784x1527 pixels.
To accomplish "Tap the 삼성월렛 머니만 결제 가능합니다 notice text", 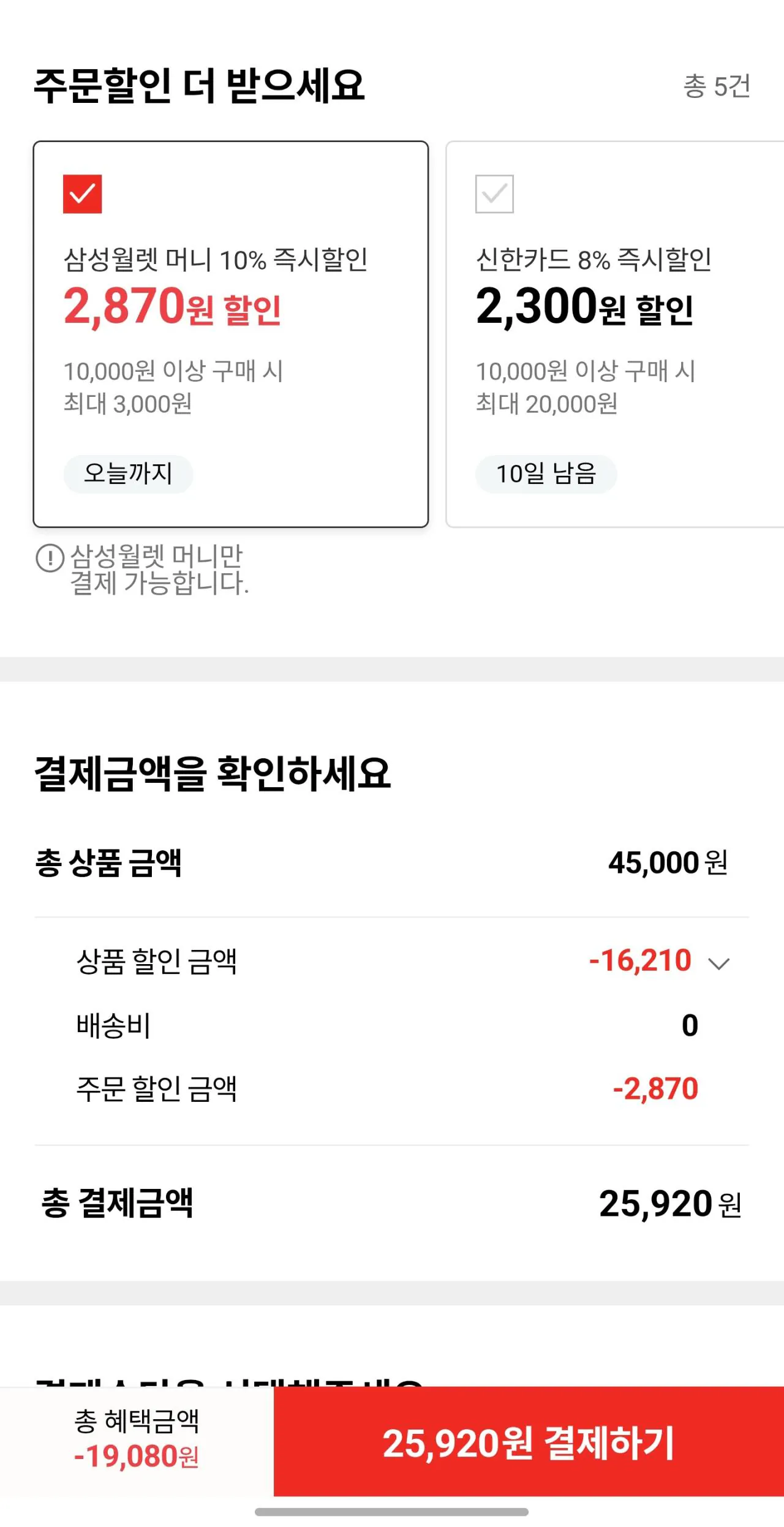I will click(x=159, y=570).
